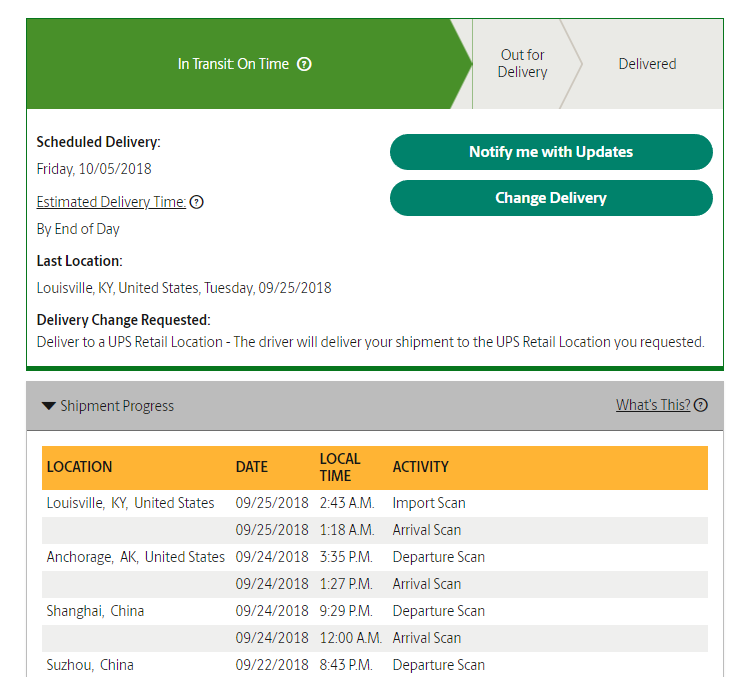The image size is (730, 677).
Task: Click 'Friday, 10/05/2018' scheduled delivery date
Action: tap(94, 169)
